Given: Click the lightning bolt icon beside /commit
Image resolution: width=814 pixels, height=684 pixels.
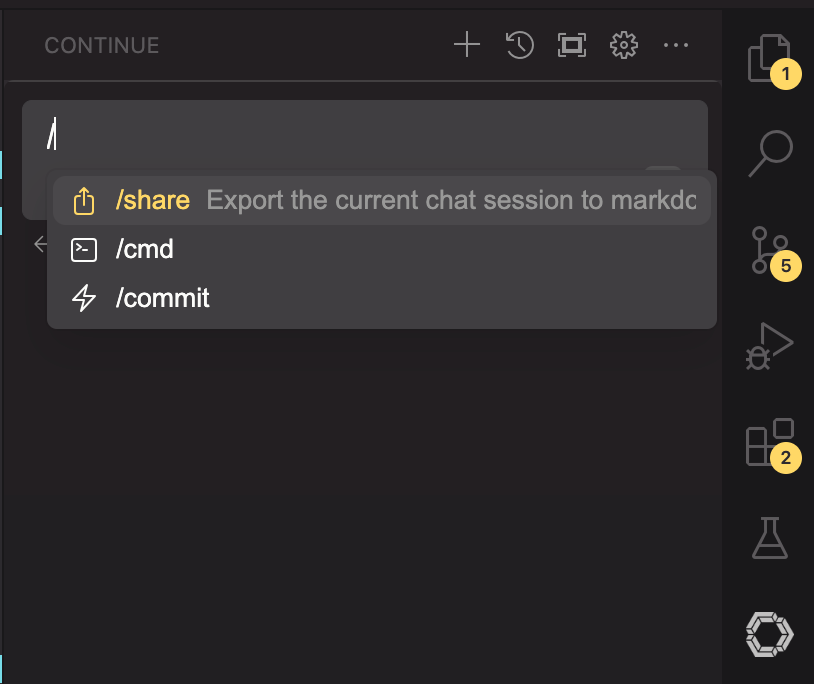Looking at the screenshot, I should (84, 298).
